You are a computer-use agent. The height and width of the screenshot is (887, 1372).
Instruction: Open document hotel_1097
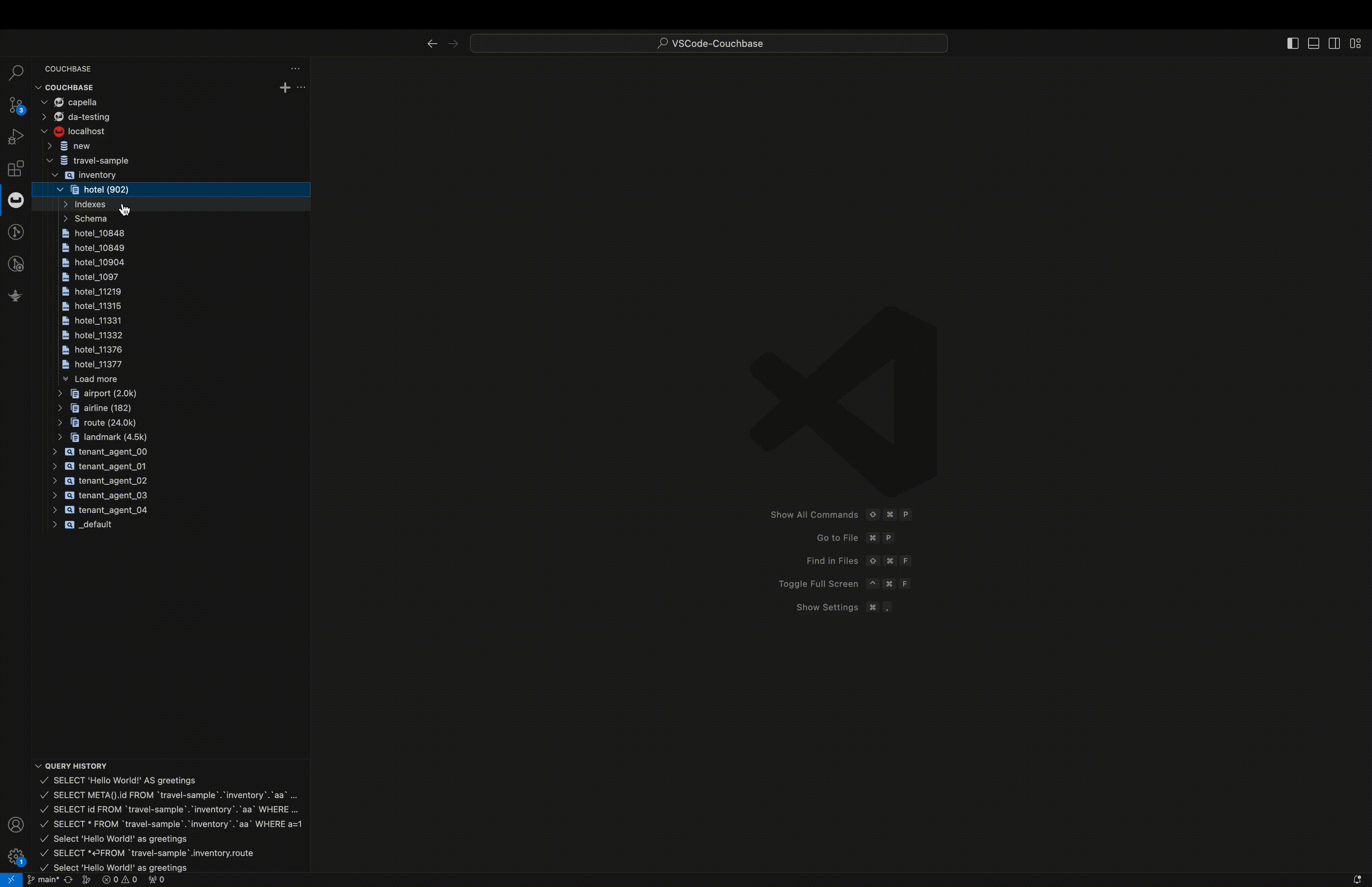[171, 277]
